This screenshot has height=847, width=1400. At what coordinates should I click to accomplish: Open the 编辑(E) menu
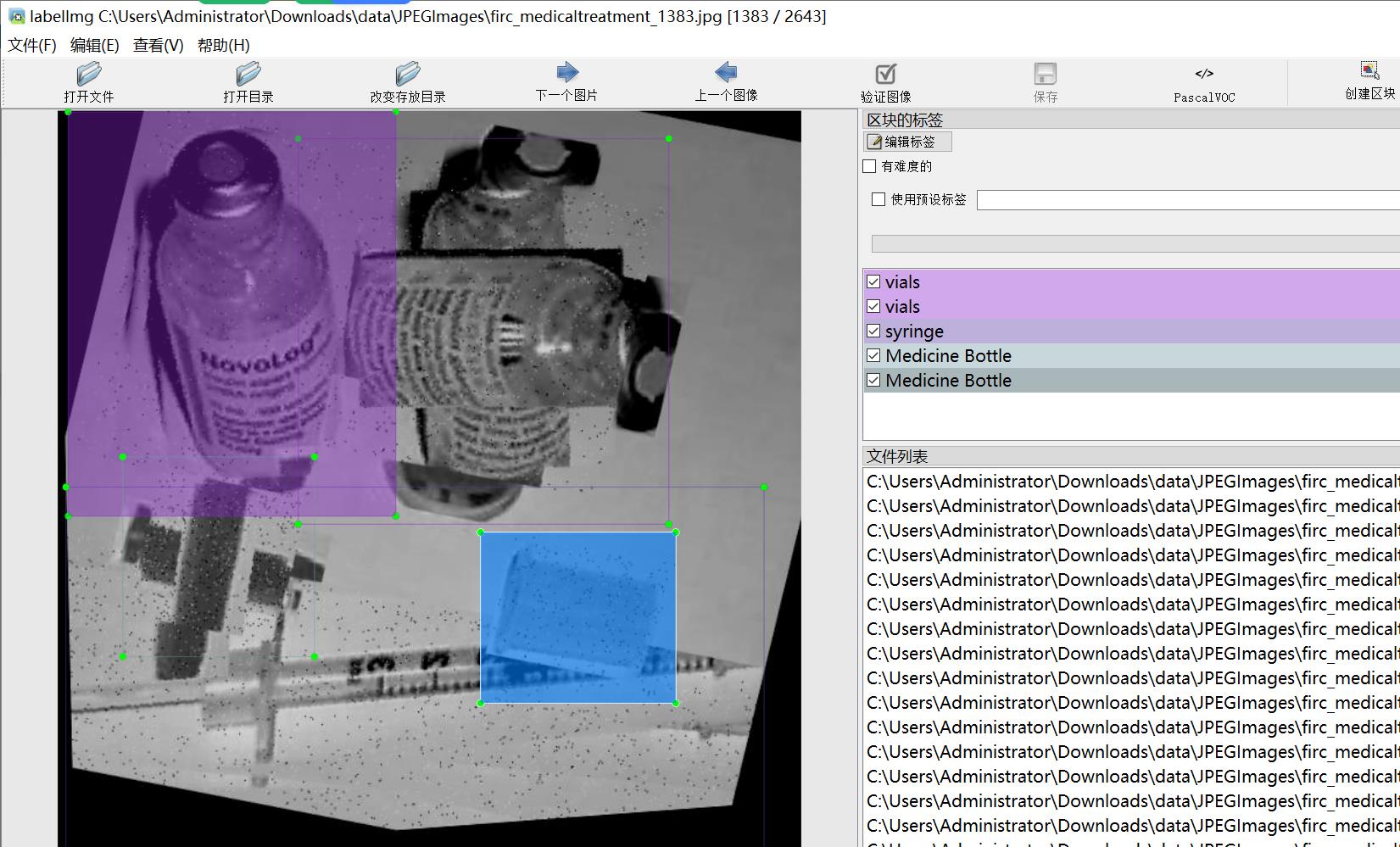[x=95, y=45]
